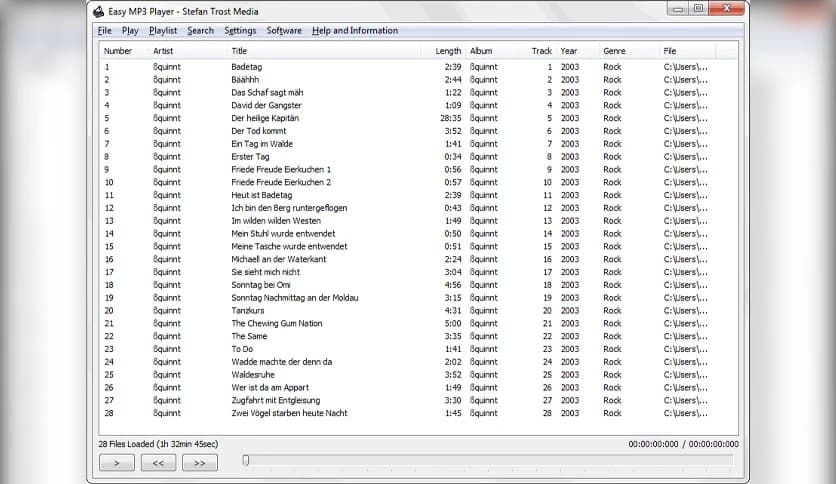The height and width of the screenshot is (484, 836).
Task: Select Ich bin den Berg runtergeflogen
Action: click(289, 208)
